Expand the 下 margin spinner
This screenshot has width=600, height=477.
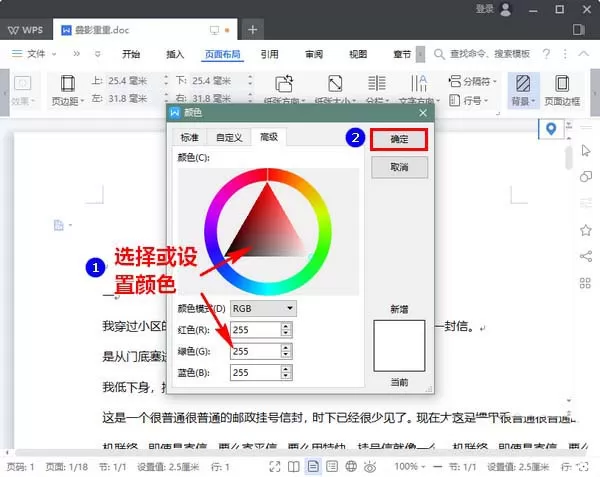tap(250, 80)
